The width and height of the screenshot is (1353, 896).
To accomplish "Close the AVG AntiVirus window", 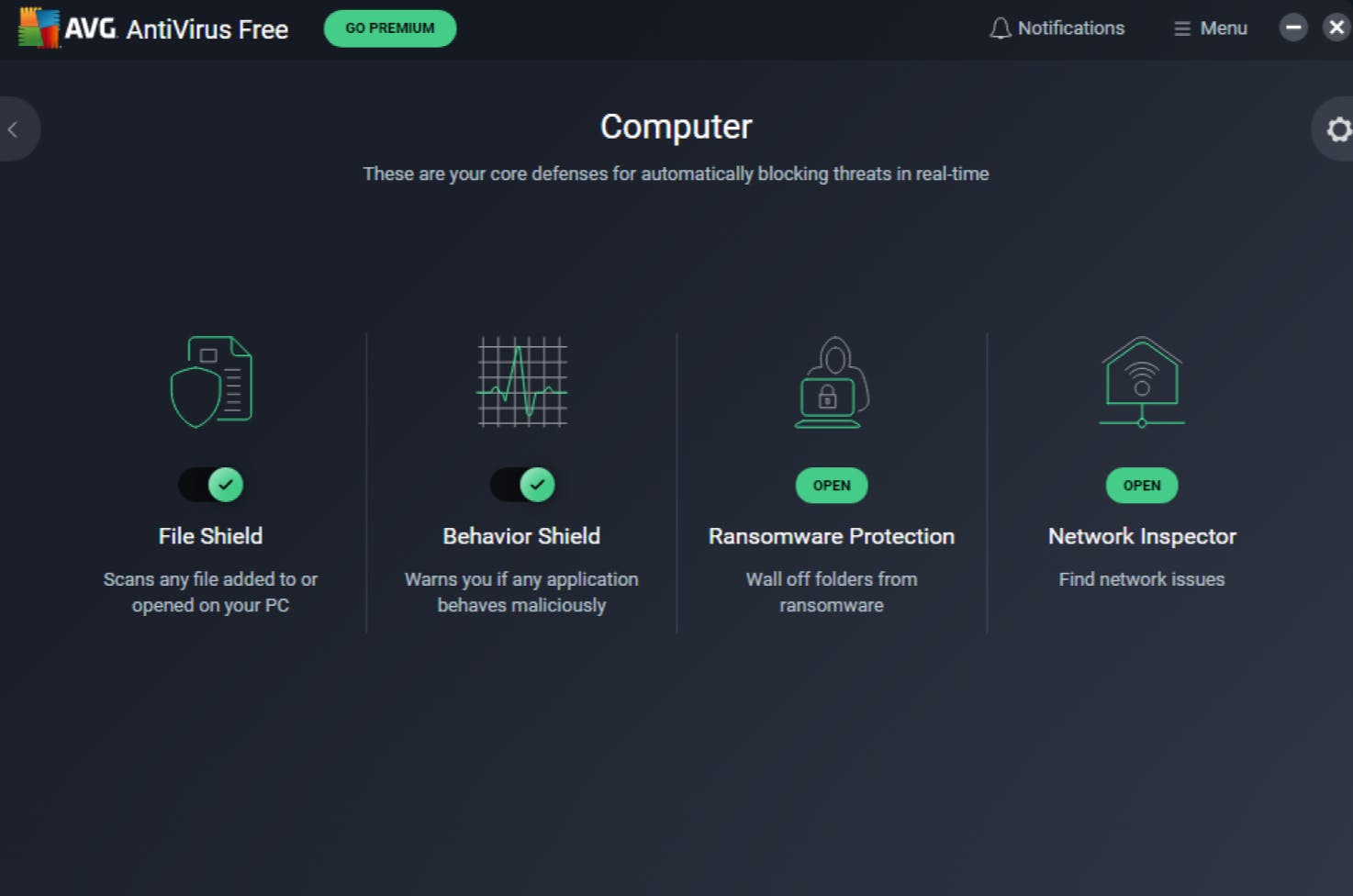I will point(1336,28).
